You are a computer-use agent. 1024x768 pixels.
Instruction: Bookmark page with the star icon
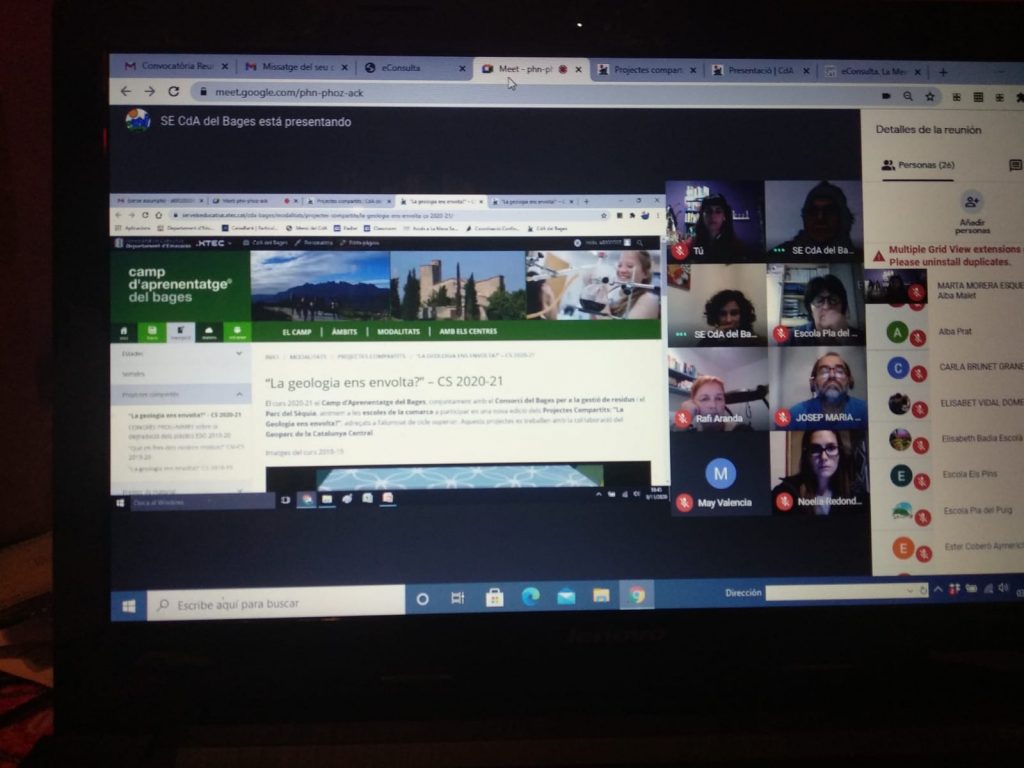point(930,97)
